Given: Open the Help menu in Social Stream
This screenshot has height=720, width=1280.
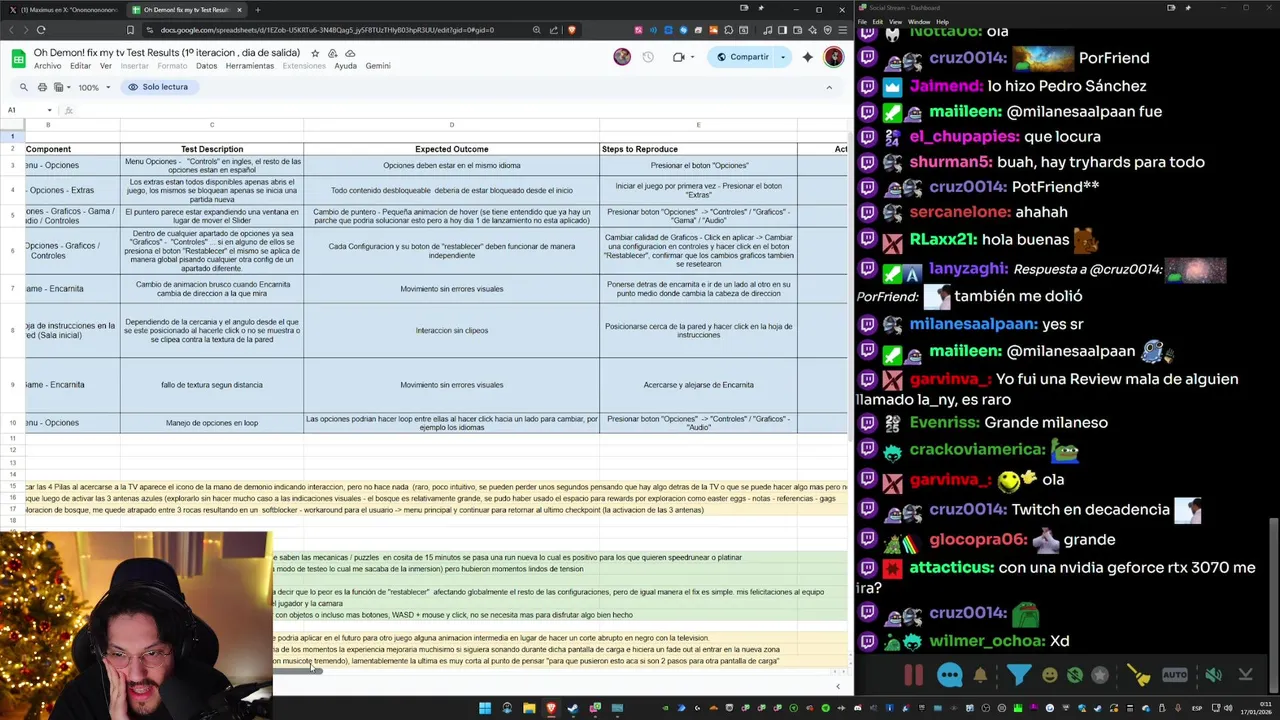Looking at the screenshot, I should 942,21.
